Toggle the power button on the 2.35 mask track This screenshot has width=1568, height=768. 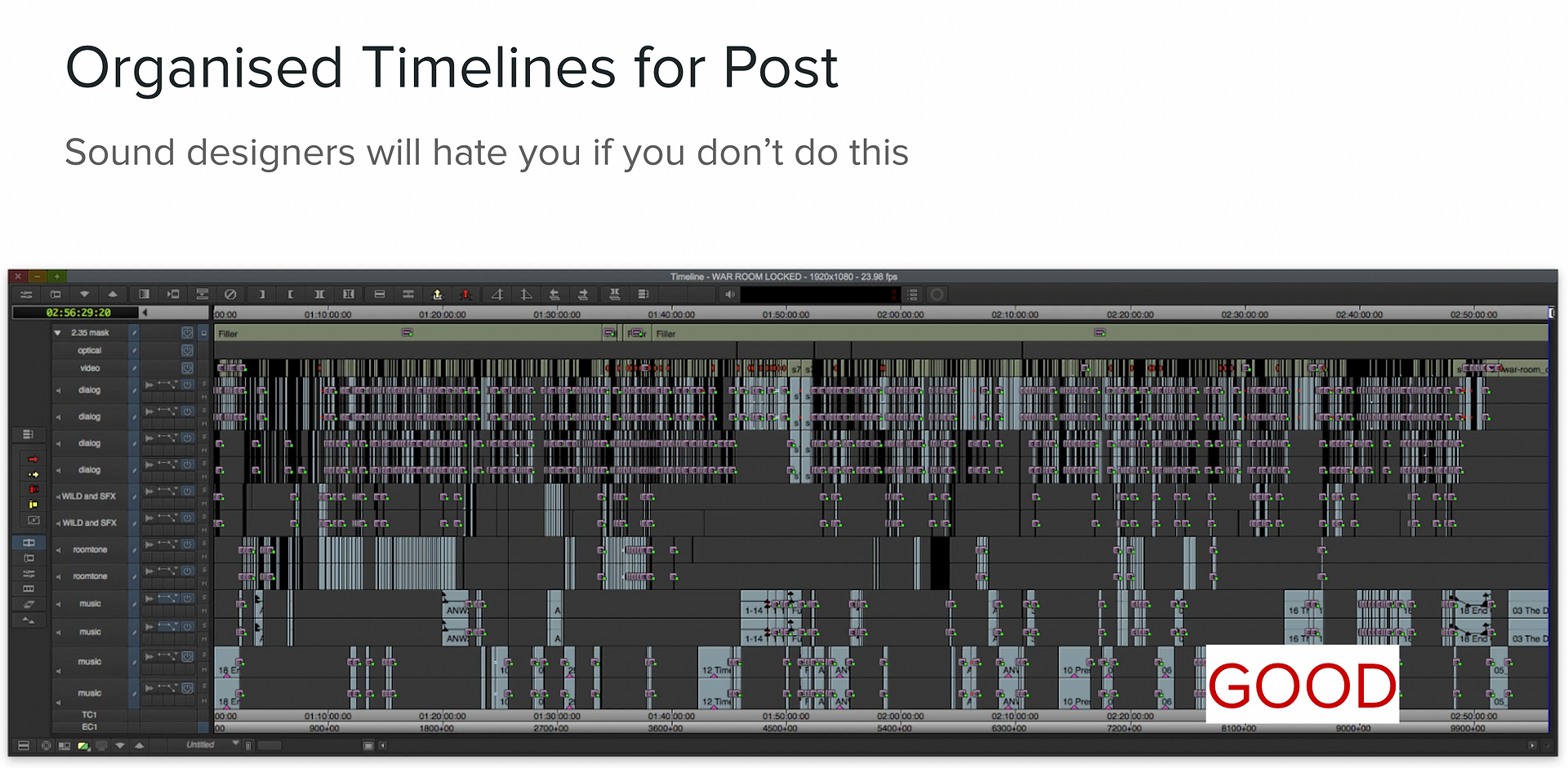coord(187,333)
